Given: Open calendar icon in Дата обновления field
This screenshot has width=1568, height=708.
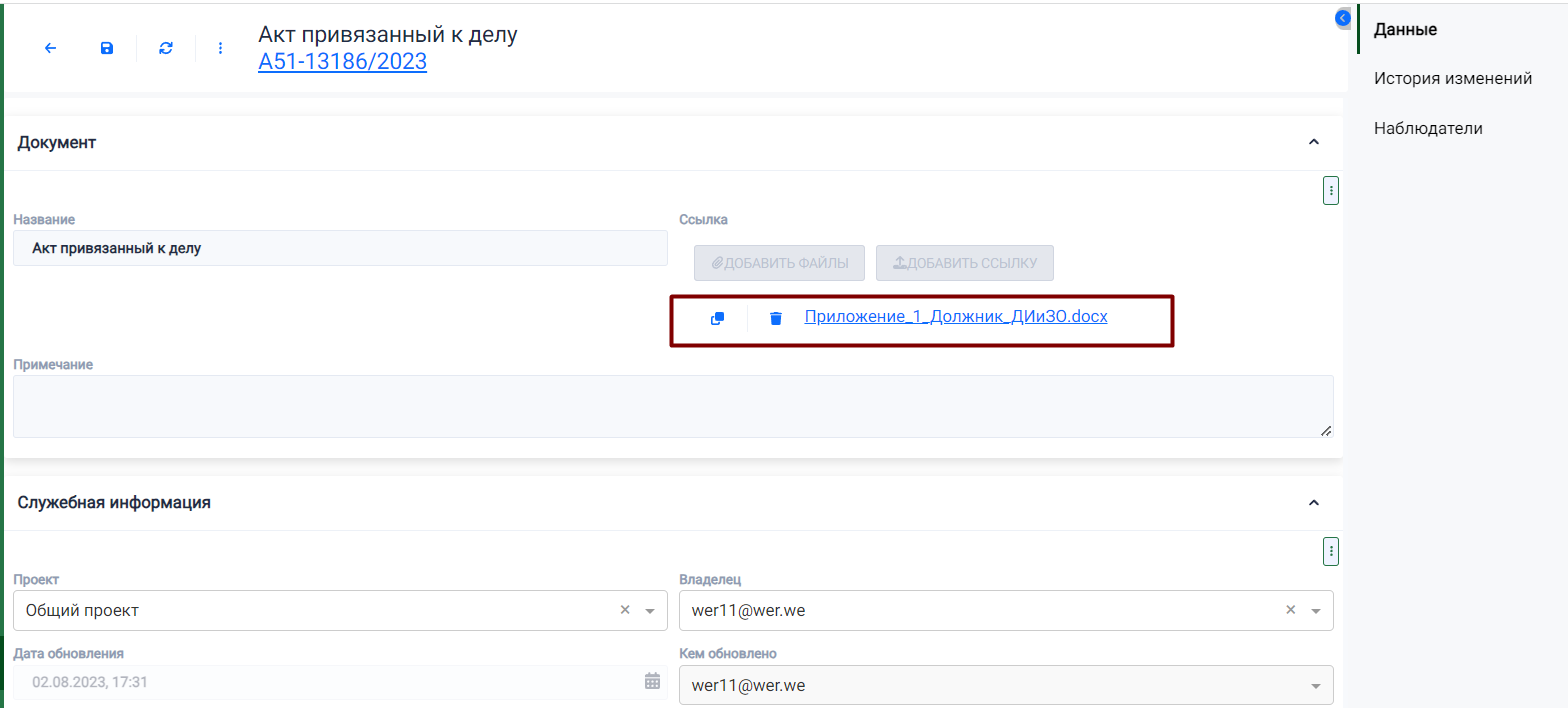Looking at the screenshot, I should tap(652, 682).
